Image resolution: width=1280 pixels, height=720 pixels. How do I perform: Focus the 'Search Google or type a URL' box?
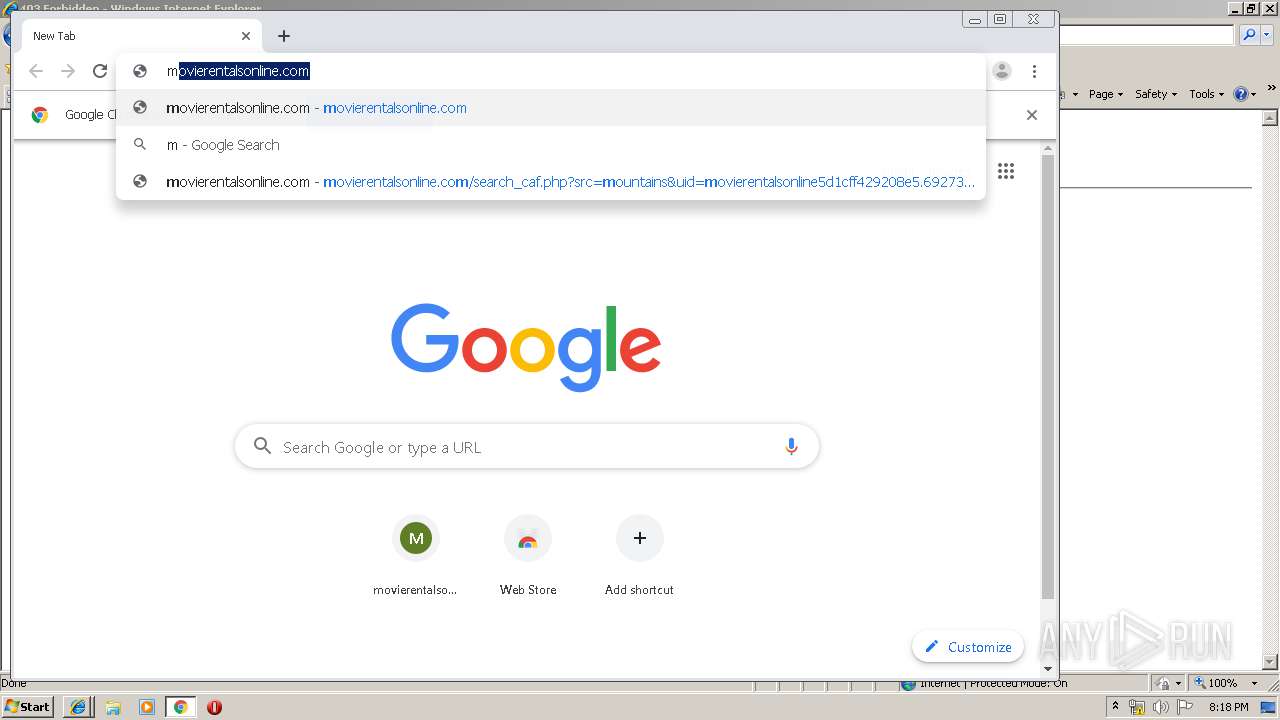click(527, 447)
